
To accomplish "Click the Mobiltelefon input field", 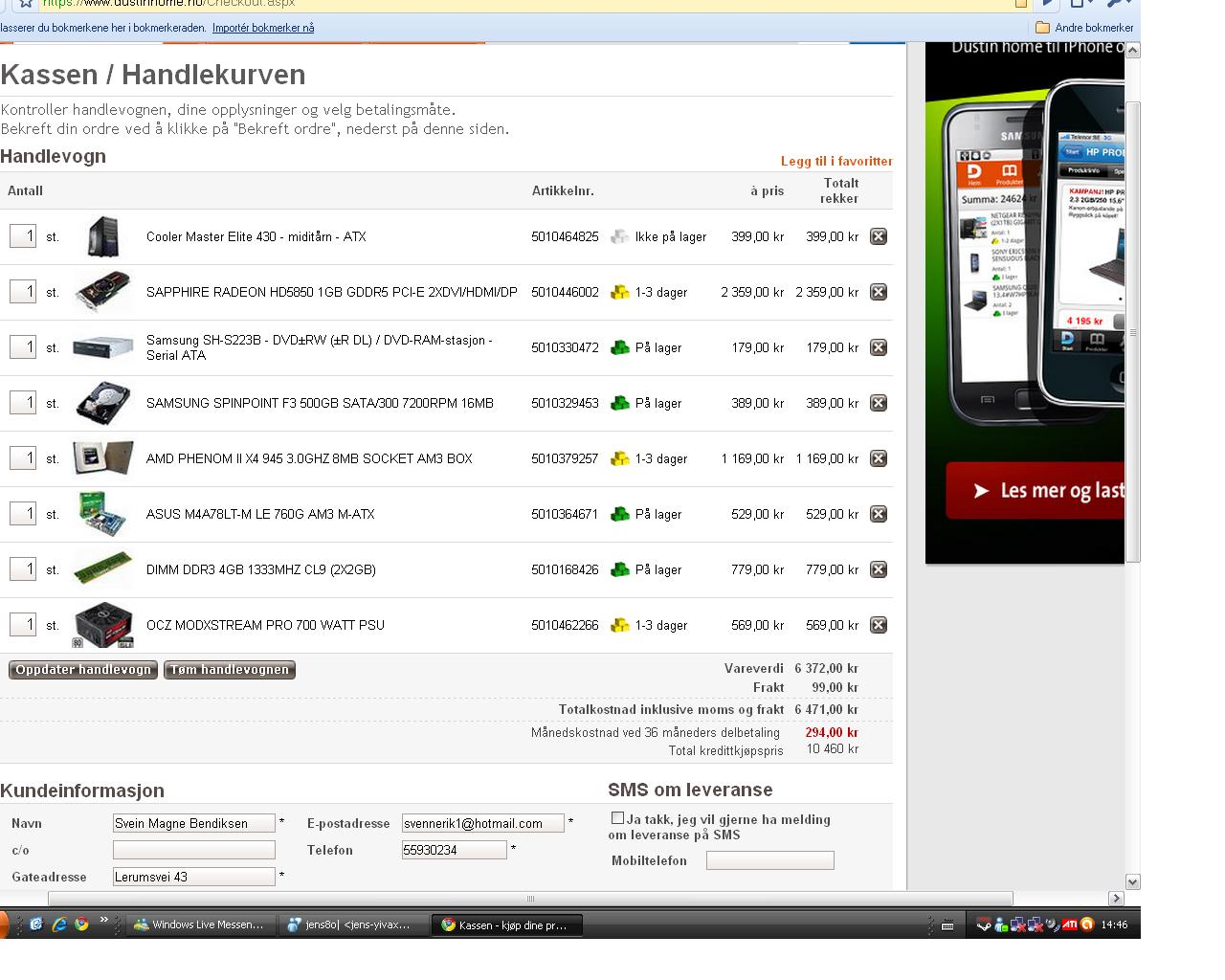I will [x=770, y=860].
